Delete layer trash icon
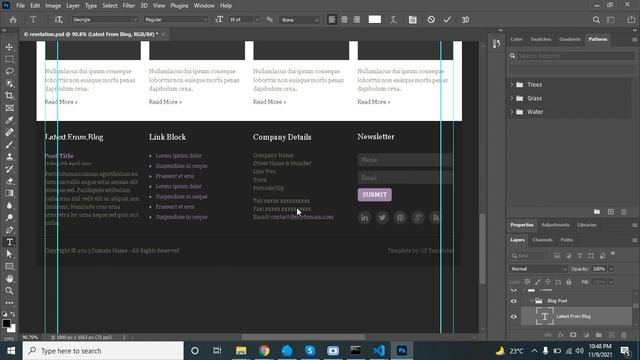Image resolution: width=640 pixels, height=360 pixels. (624, 335)
